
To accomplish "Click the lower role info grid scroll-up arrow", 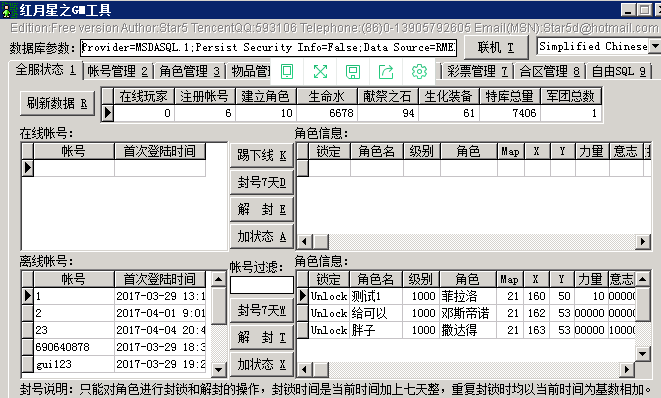I will tap(642, 279).
